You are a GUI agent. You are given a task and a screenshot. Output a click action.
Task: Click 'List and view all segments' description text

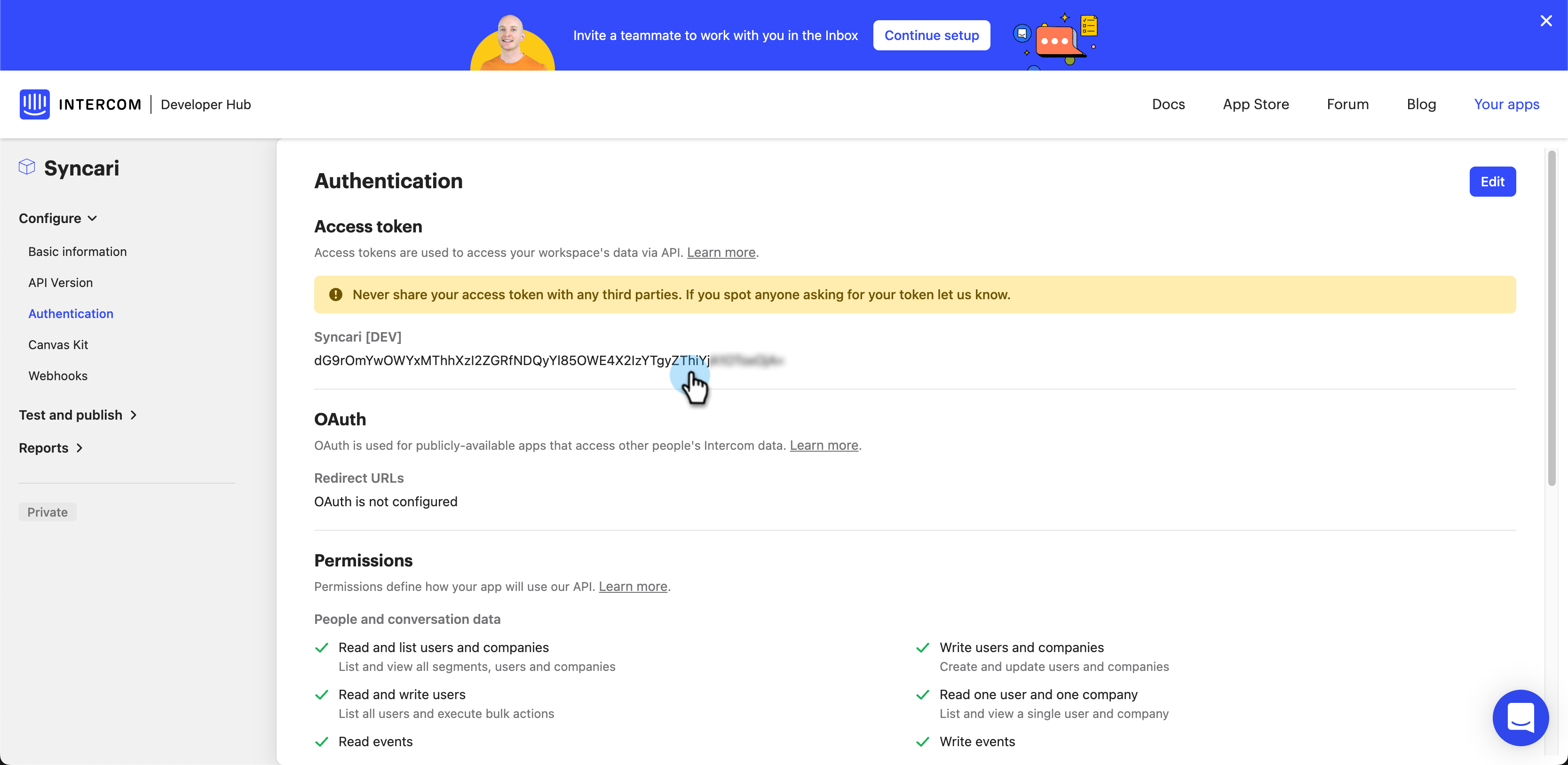tap(476, 666)
